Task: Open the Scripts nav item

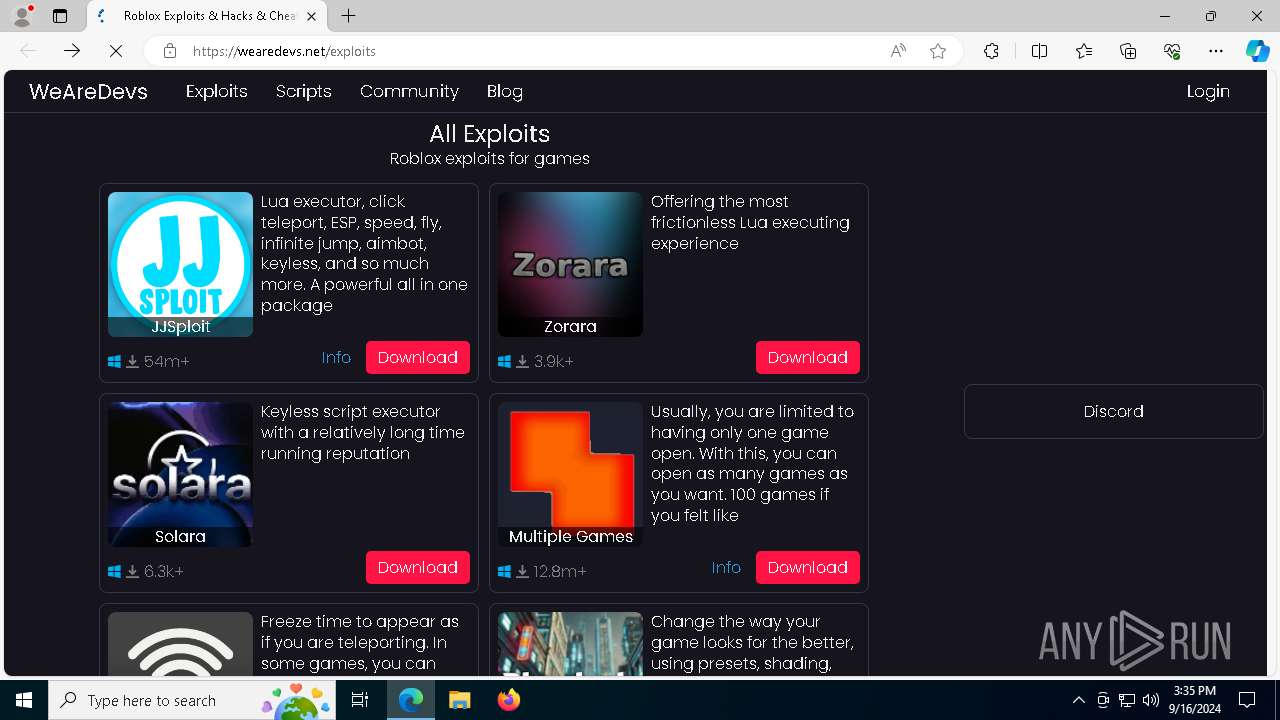Action: 303,91
